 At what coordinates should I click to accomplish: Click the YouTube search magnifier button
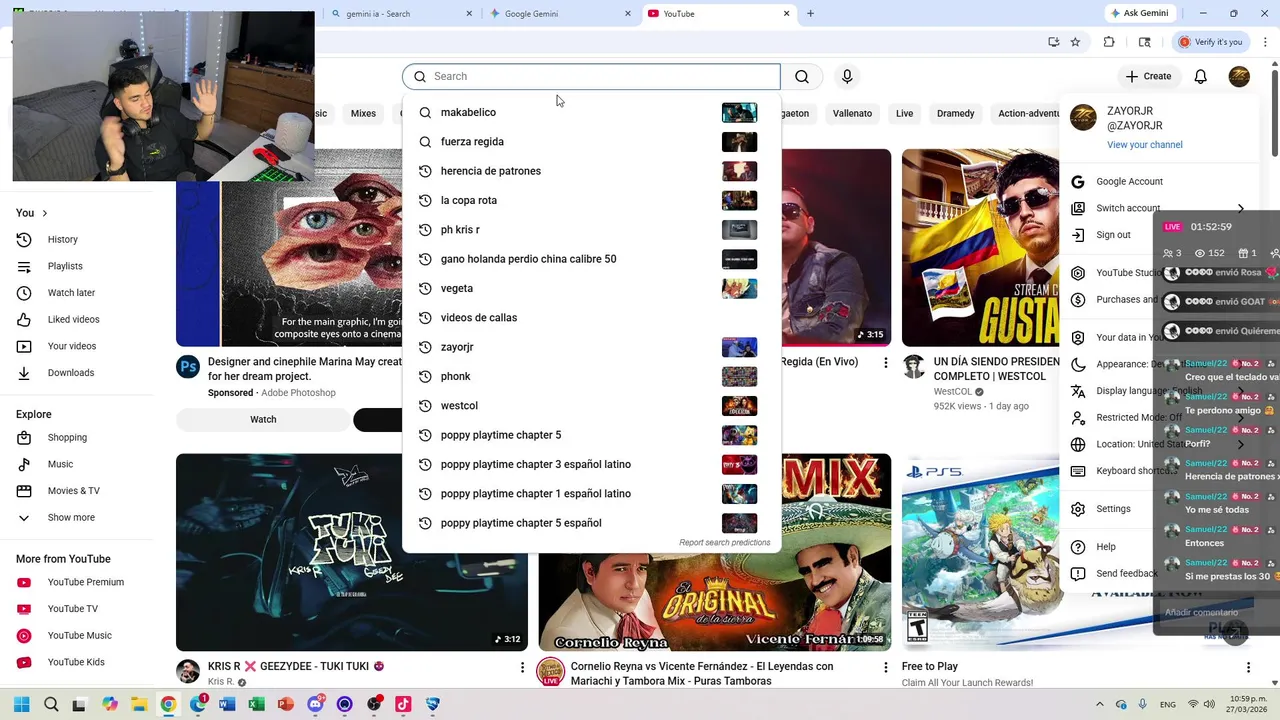[802, 77]
